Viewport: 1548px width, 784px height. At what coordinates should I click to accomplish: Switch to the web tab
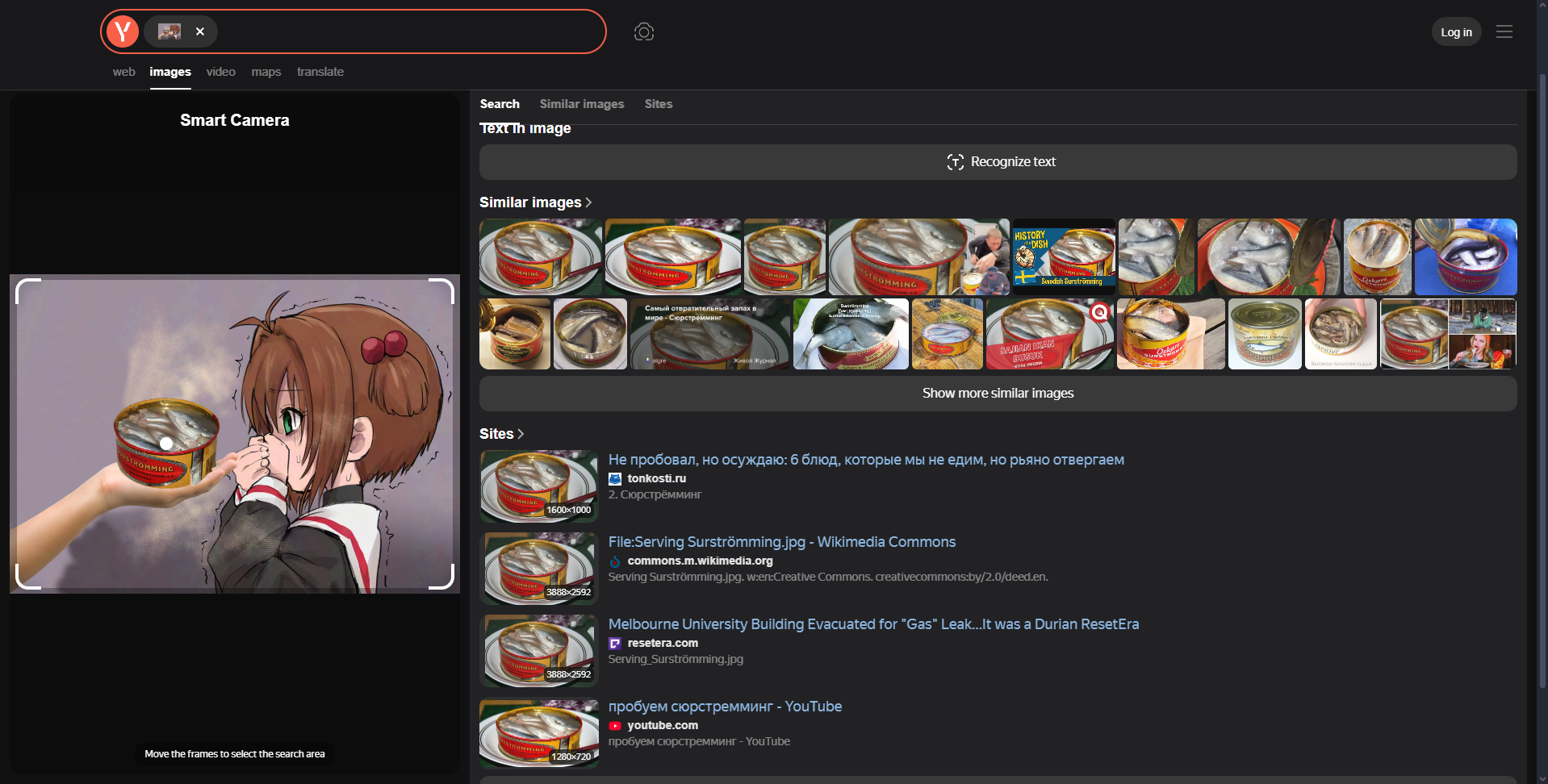(x=123, y=72)
